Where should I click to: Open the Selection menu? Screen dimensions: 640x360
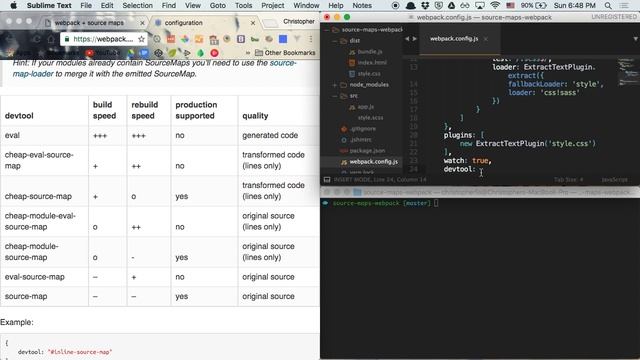[138, 5]
